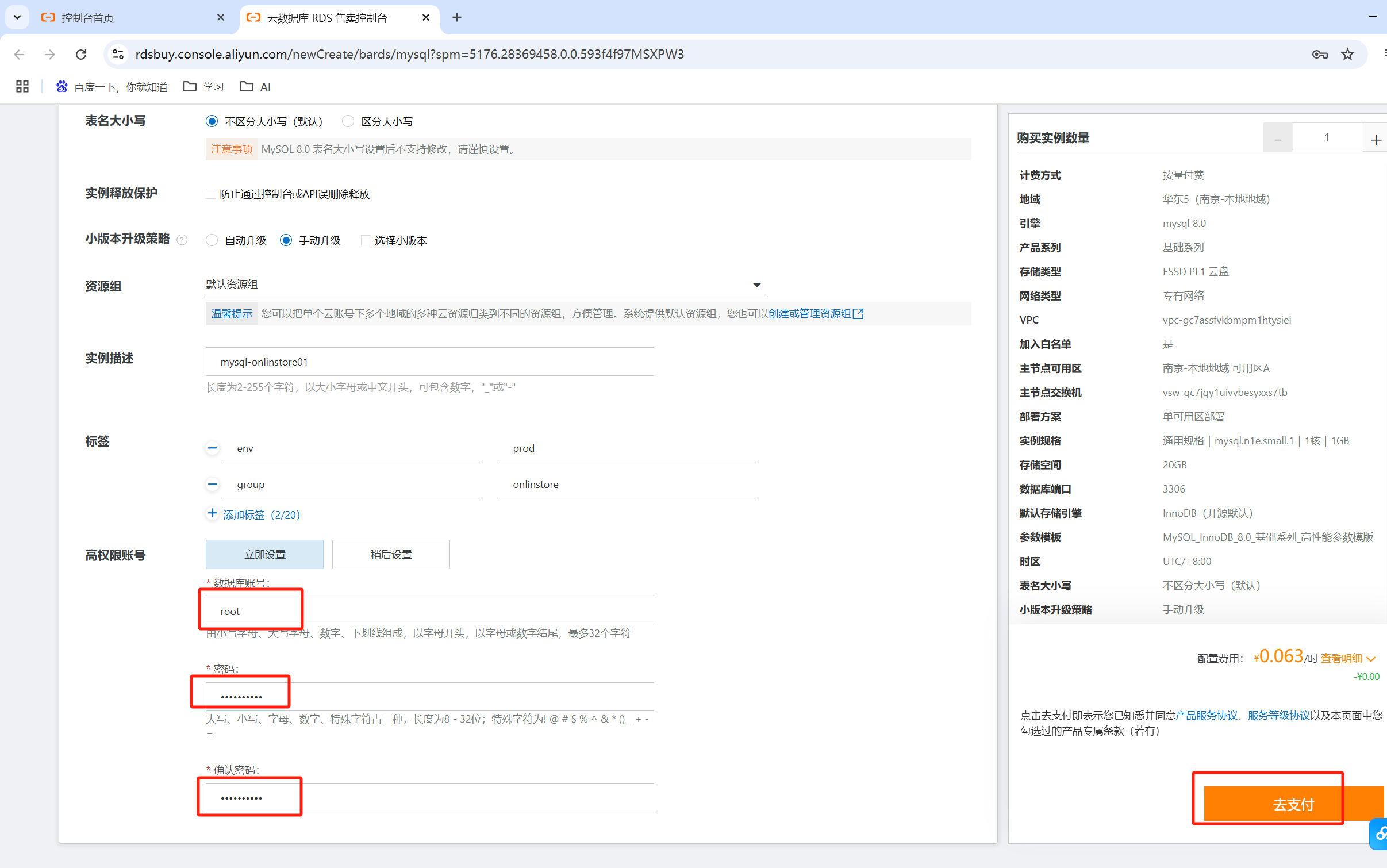The width and height of the screenshot is (1387, 868).
Task: Click help icon next to 小版本升级策略
Action: click(x=182, y=240)
